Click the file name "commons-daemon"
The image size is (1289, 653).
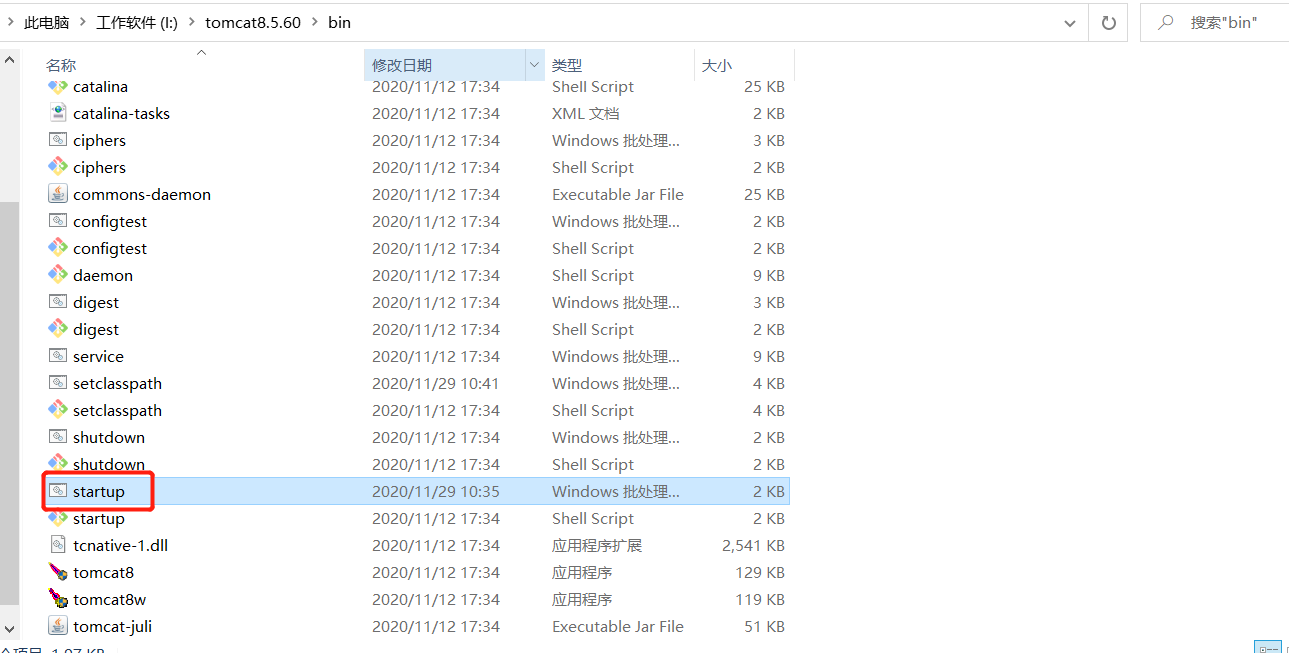coord(142,194)
